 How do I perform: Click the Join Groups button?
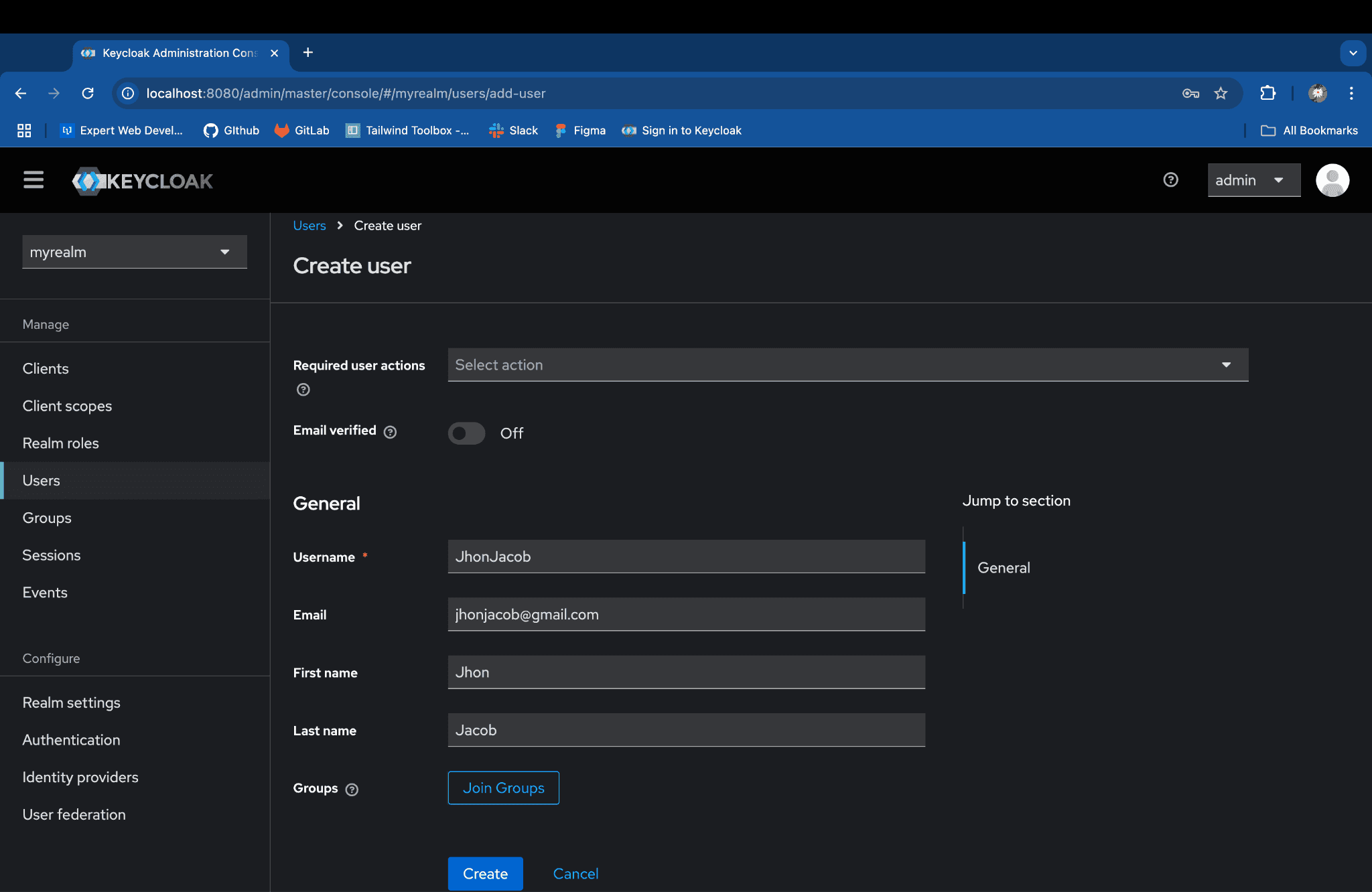point(503,788)
